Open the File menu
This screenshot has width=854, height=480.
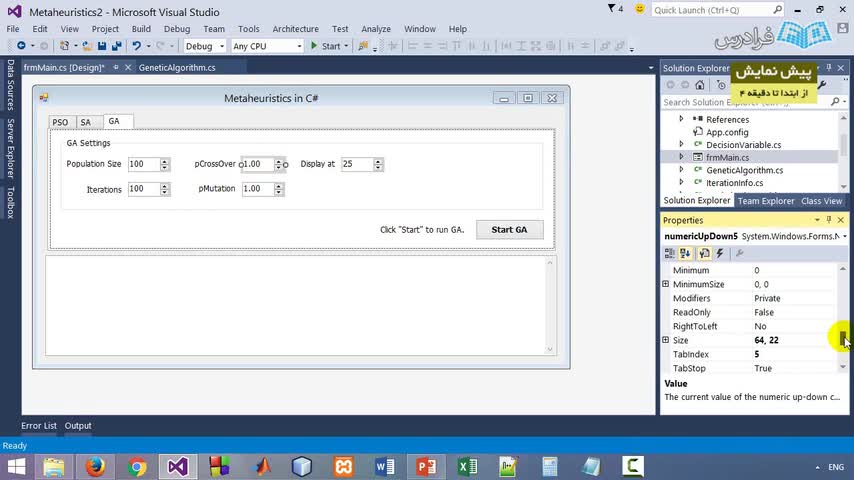pos(13,29)
